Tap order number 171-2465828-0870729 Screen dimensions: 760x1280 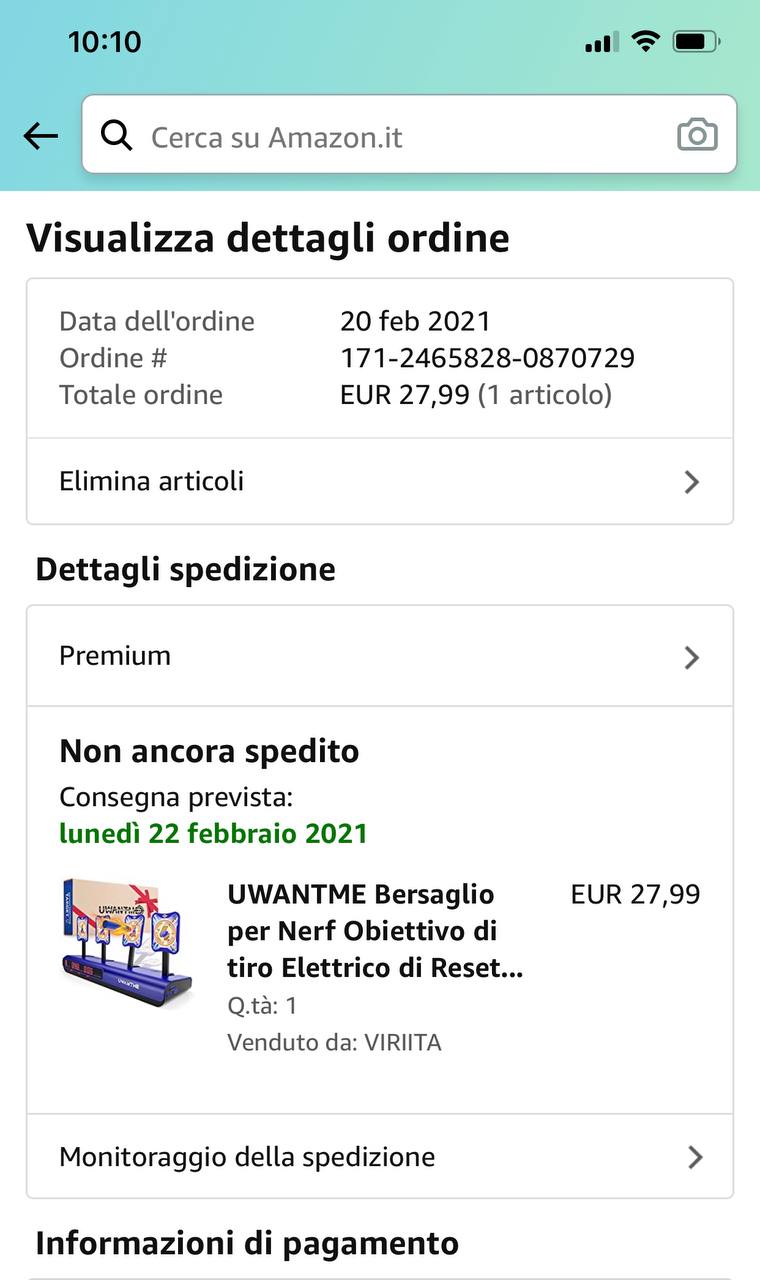[x=487, y=358]
